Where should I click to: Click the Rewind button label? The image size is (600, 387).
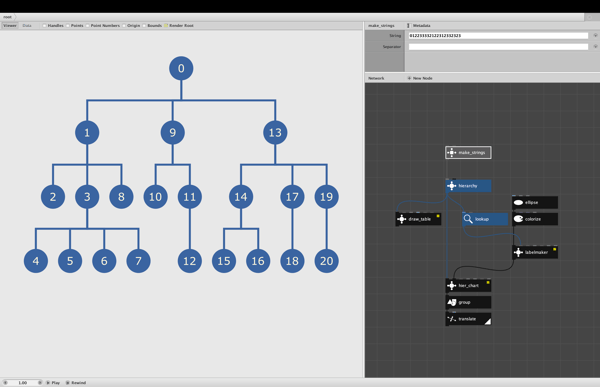click(78, 382)
